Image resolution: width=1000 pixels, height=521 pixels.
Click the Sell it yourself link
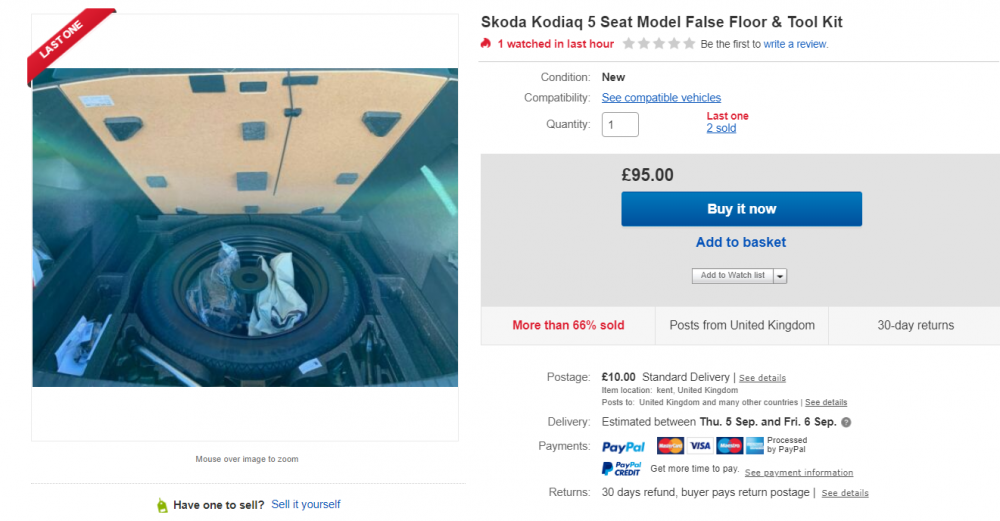point(305,504)
